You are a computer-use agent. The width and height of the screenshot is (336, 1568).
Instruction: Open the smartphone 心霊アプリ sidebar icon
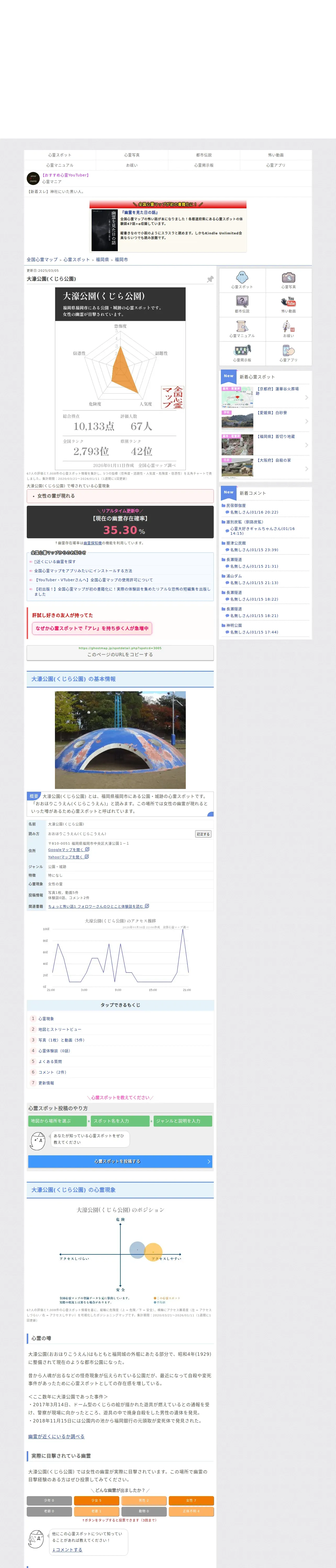coord(288,351)
